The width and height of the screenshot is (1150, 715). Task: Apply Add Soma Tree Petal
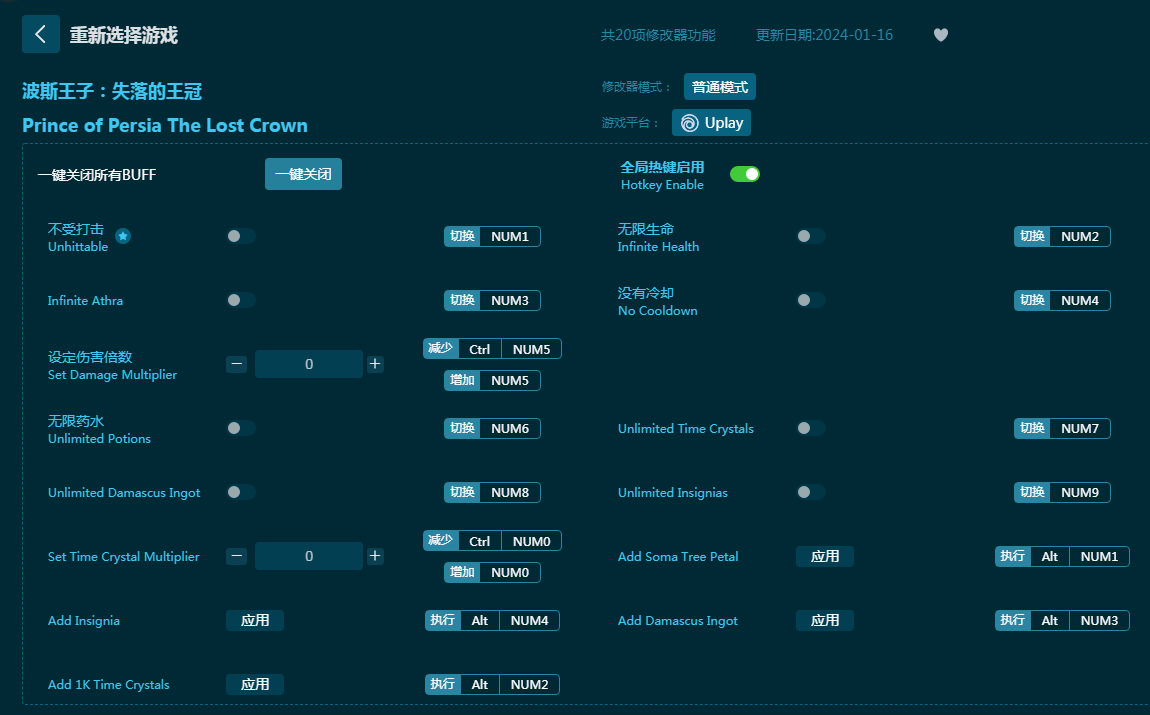[824, 557]
